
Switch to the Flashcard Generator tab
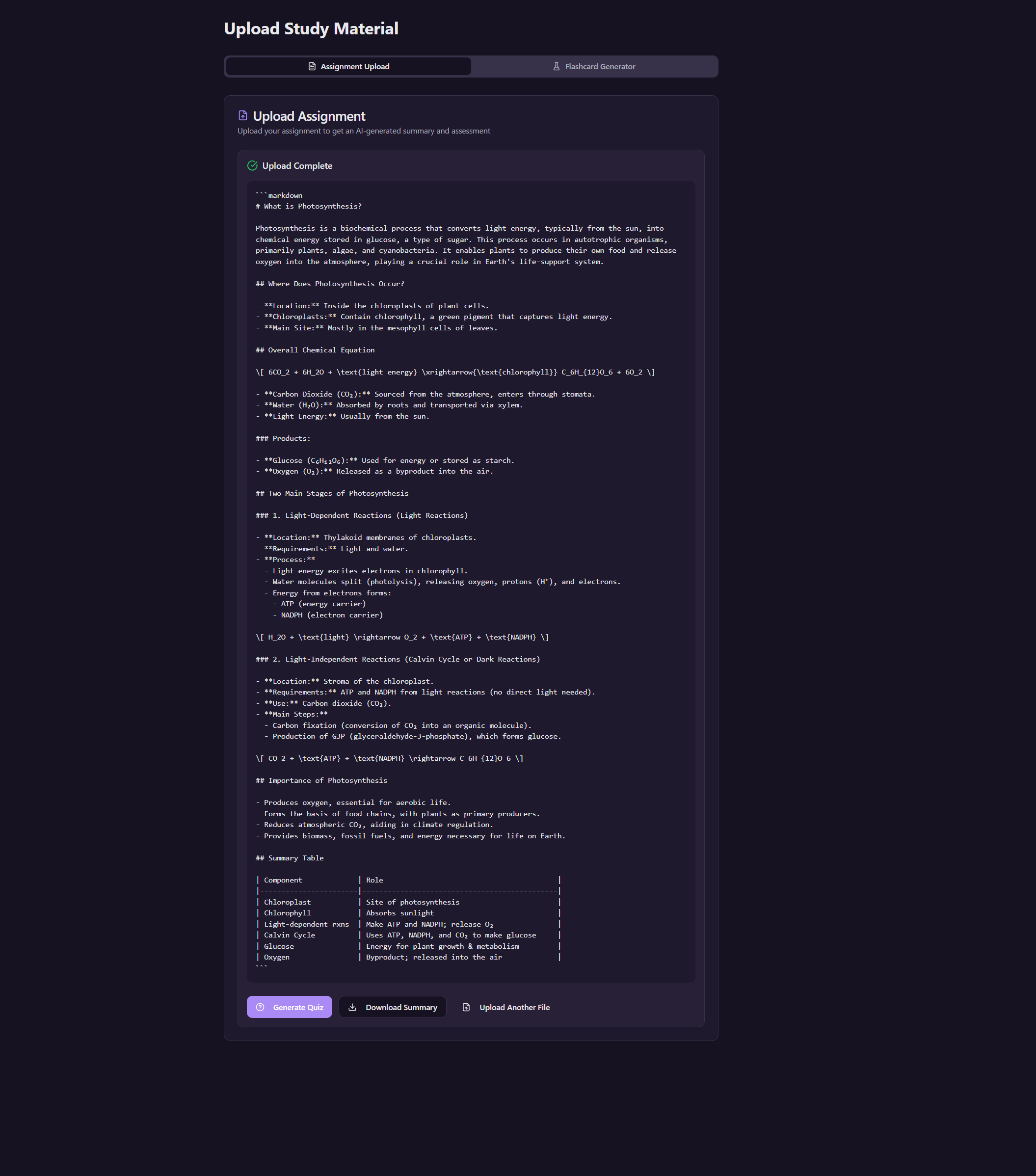[594, 67]
